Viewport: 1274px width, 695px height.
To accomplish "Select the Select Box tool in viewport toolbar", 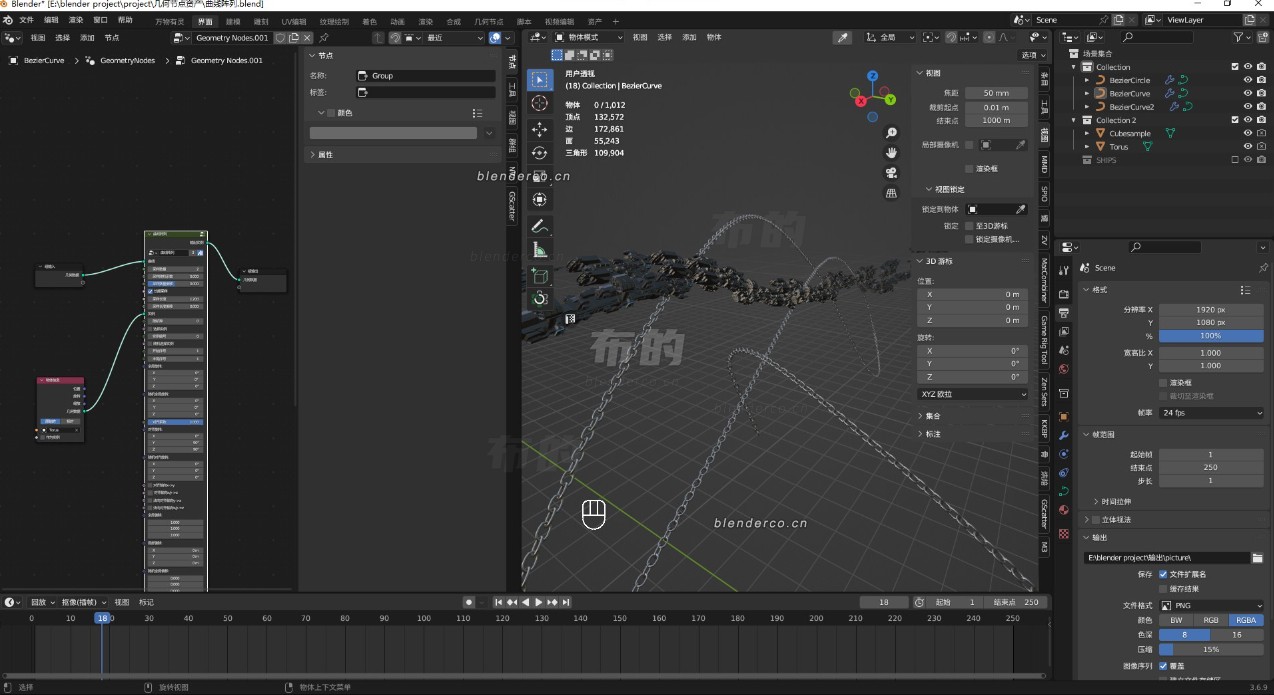I will point(540,79).
